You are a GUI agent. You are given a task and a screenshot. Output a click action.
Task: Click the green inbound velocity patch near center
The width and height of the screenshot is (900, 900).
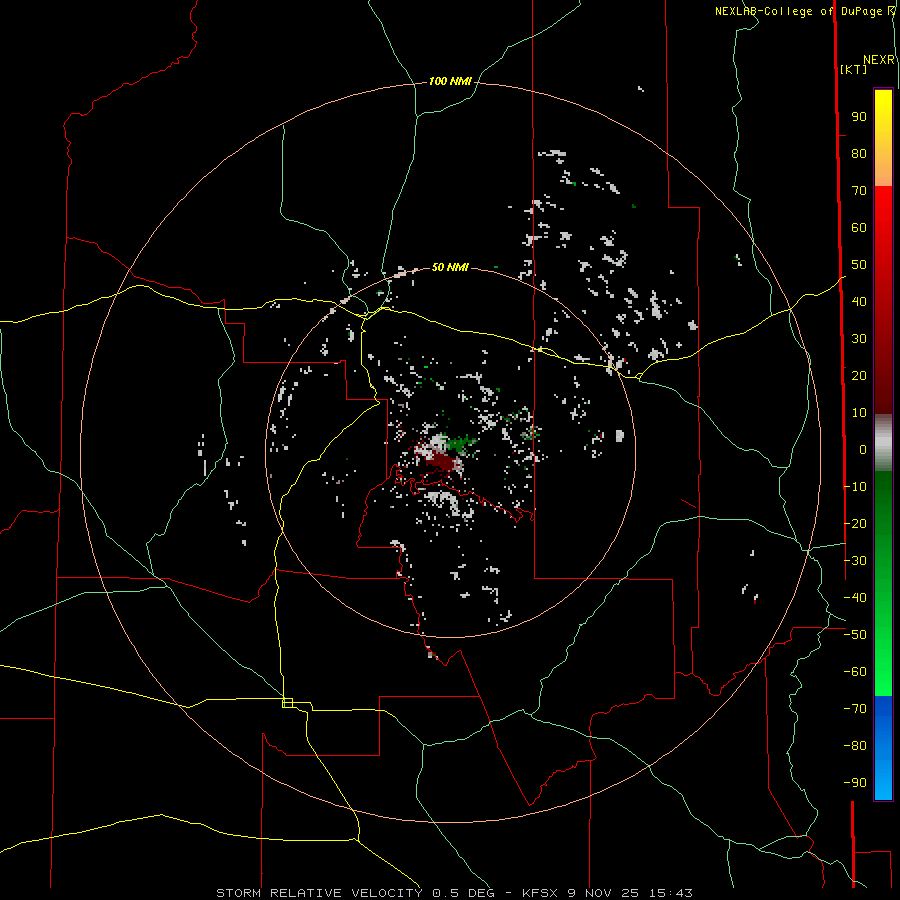click(461, 443)
